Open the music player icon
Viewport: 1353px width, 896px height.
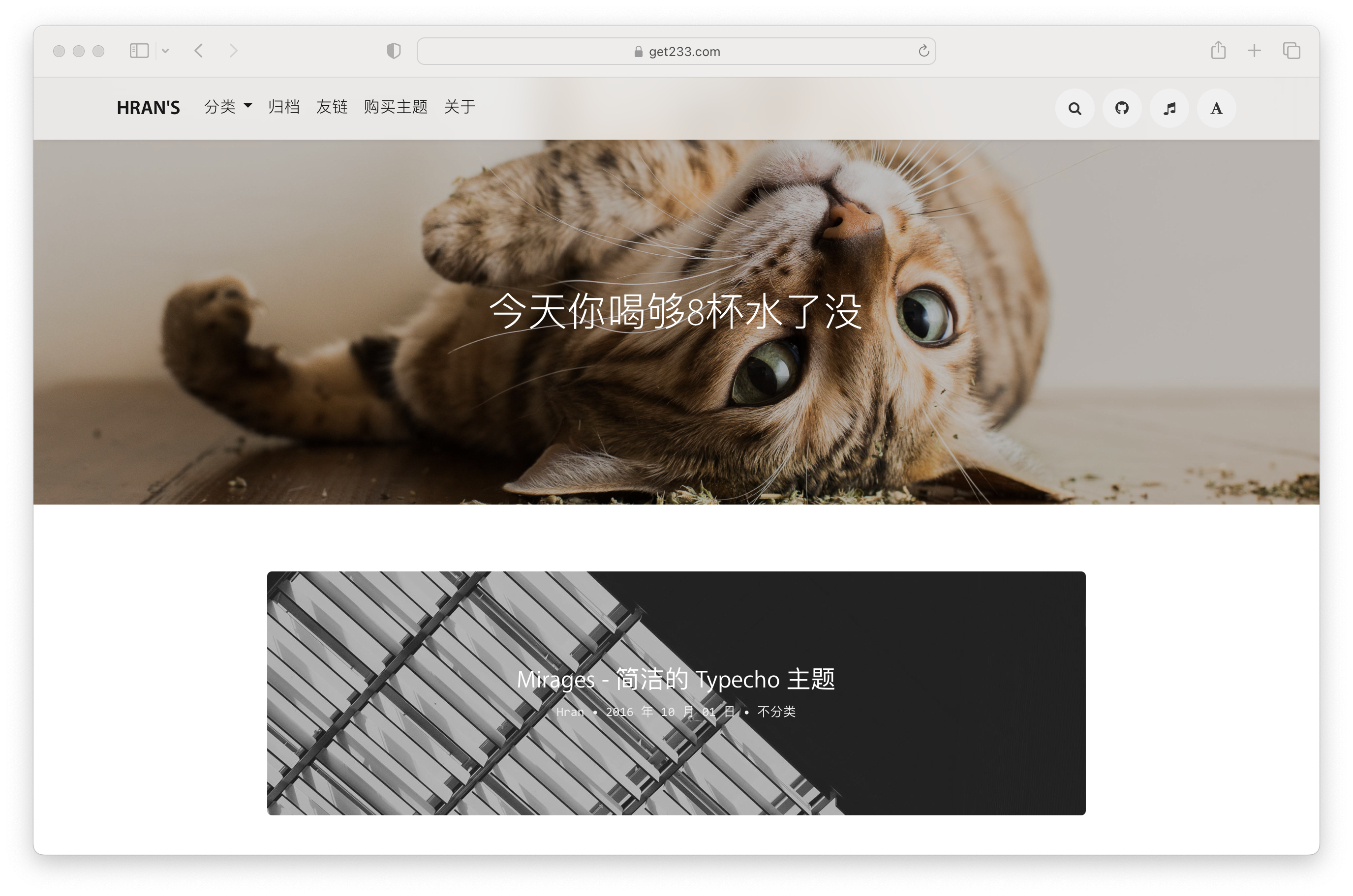click(x=1169, y=108)
